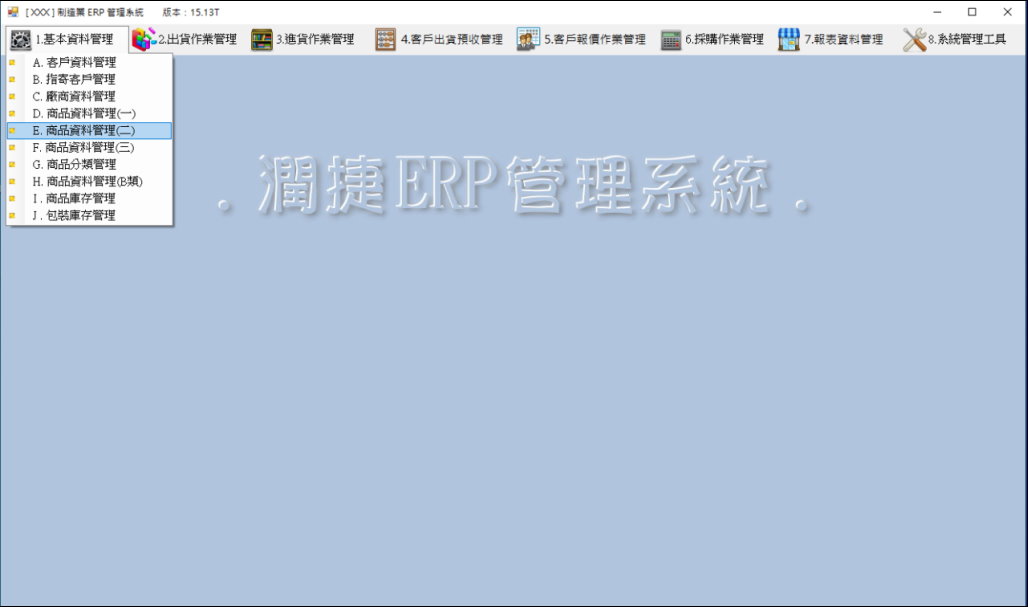Open 出貨作業管理 via its colorful blocks icon

144,40
